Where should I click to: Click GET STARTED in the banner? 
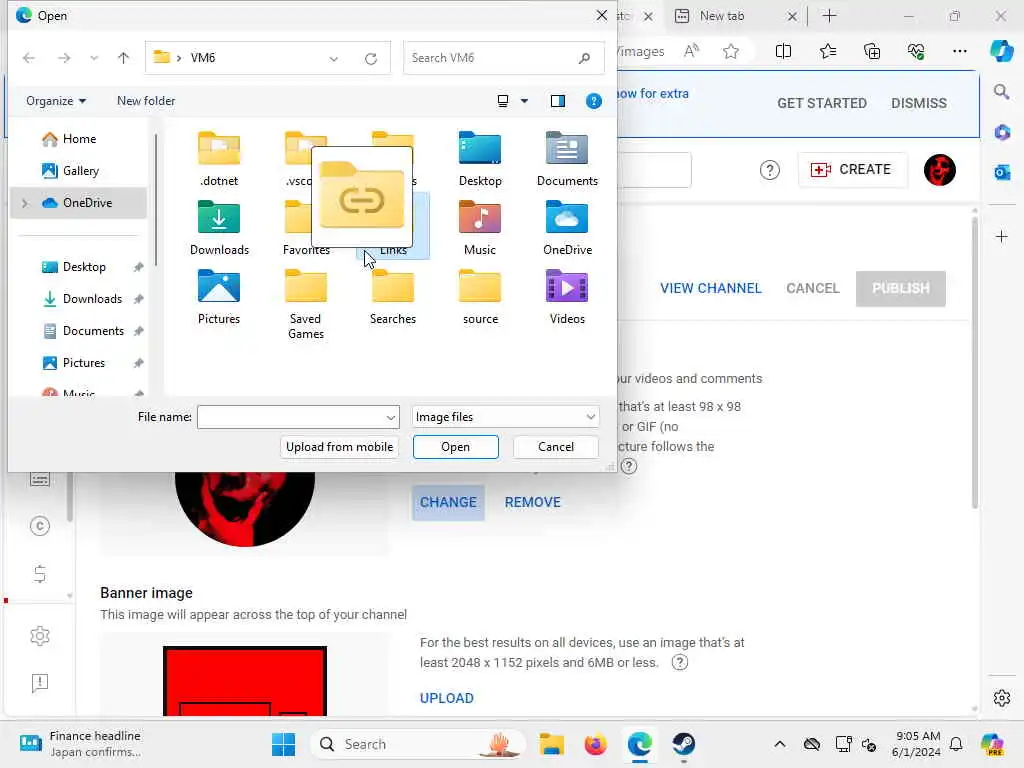coord(822,104)
